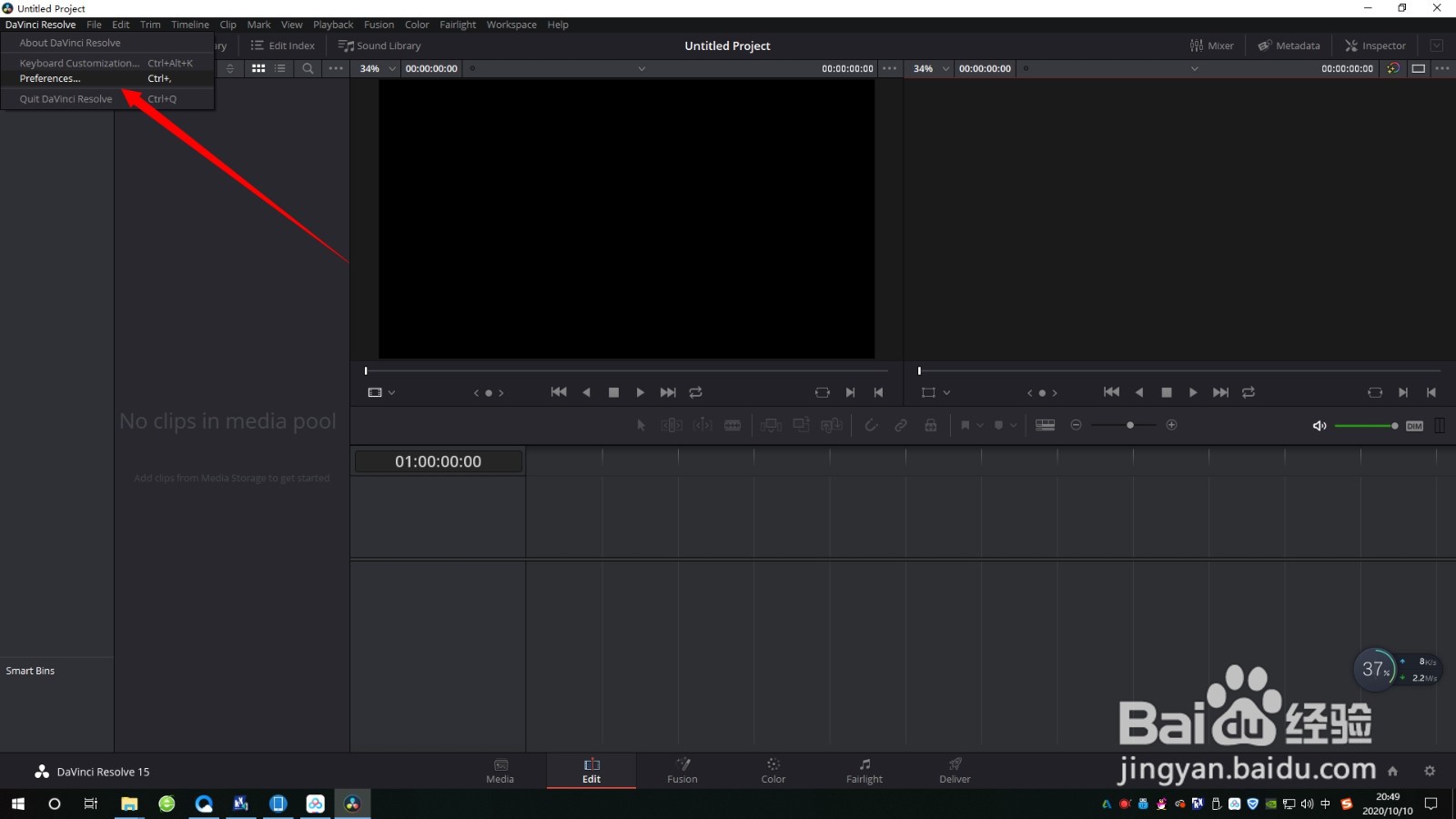The width and height of the screenshot is (1456, 819).
Task: Toggle loop playback in source viewer
Action: point(695,392)
